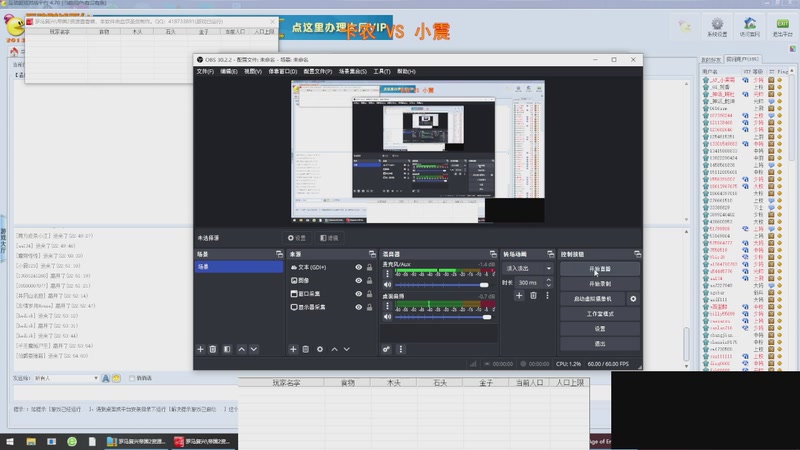Open the 文件(F) menu in OBS
The width and height of the screenshot is (800, 450).
point(205,71)
